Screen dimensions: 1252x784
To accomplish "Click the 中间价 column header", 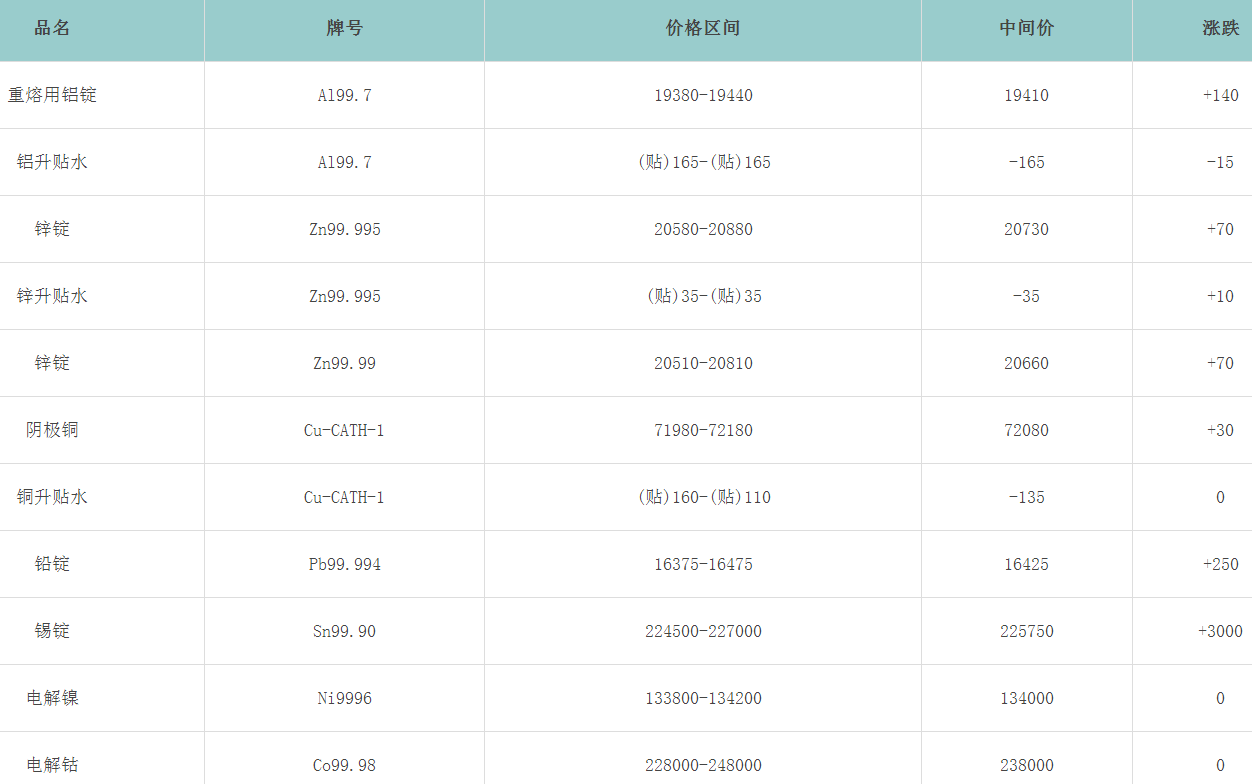I will coord(1026,28).
